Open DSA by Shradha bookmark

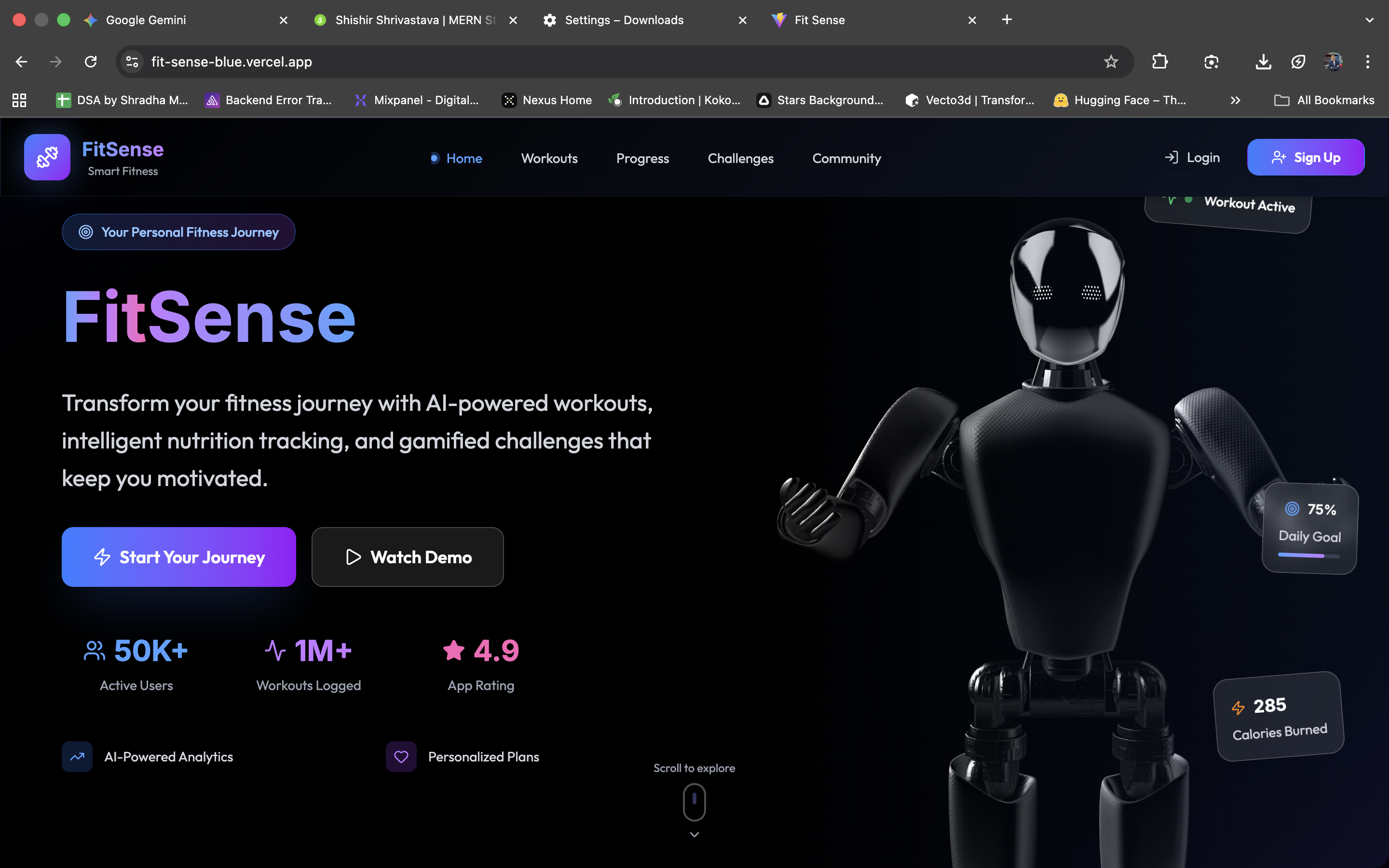click(122, 100)
